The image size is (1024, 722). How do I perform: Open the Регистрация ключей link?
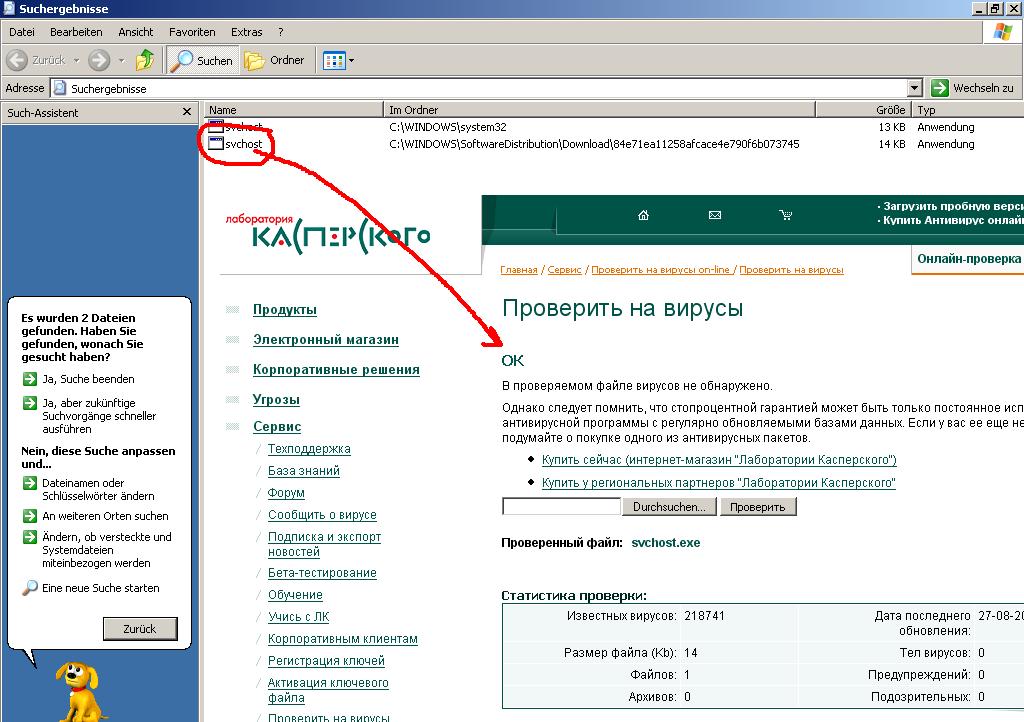click(x=326, y=661)
